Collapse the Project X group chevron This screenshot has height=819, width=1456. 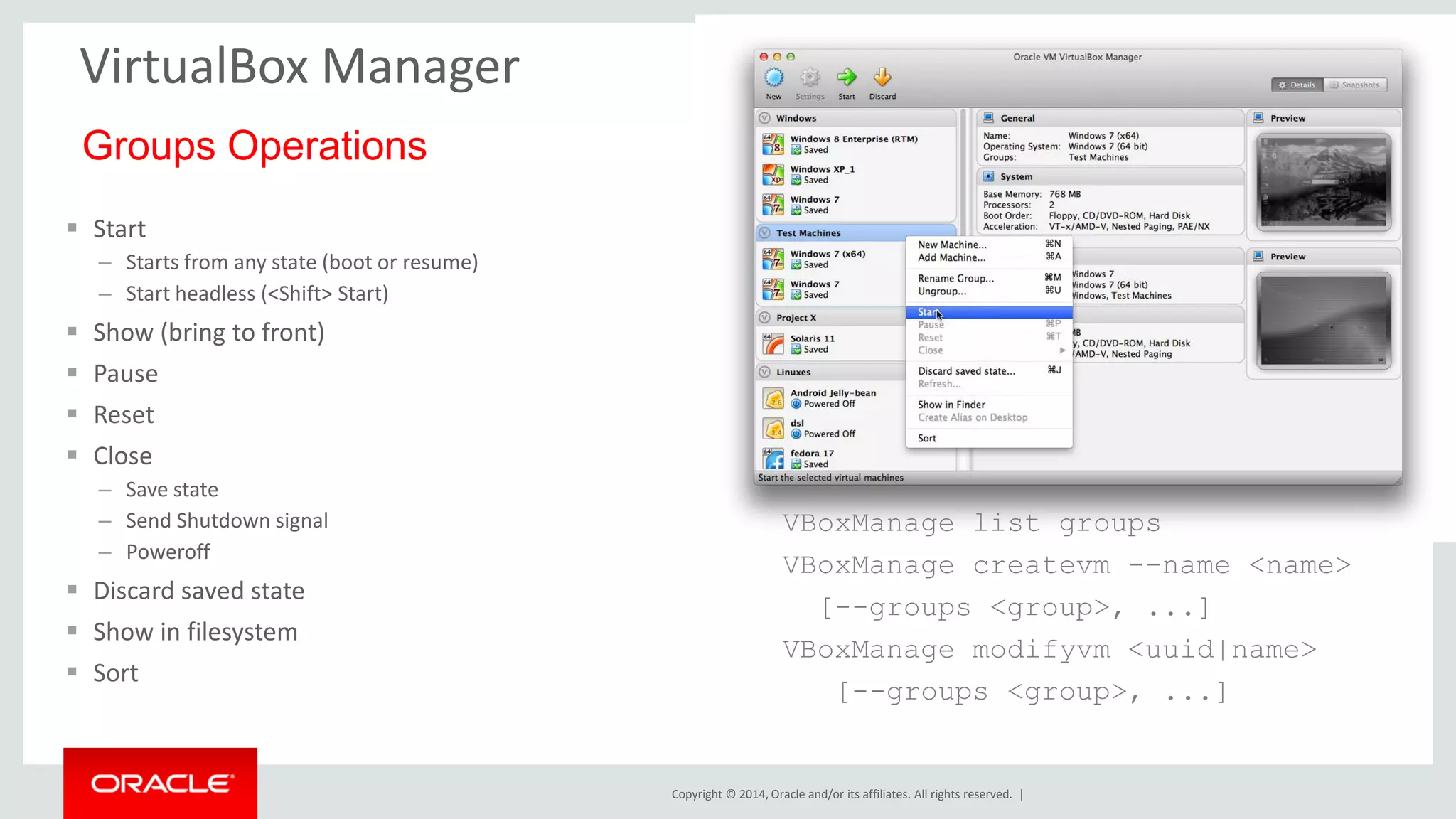coord(765,318)
